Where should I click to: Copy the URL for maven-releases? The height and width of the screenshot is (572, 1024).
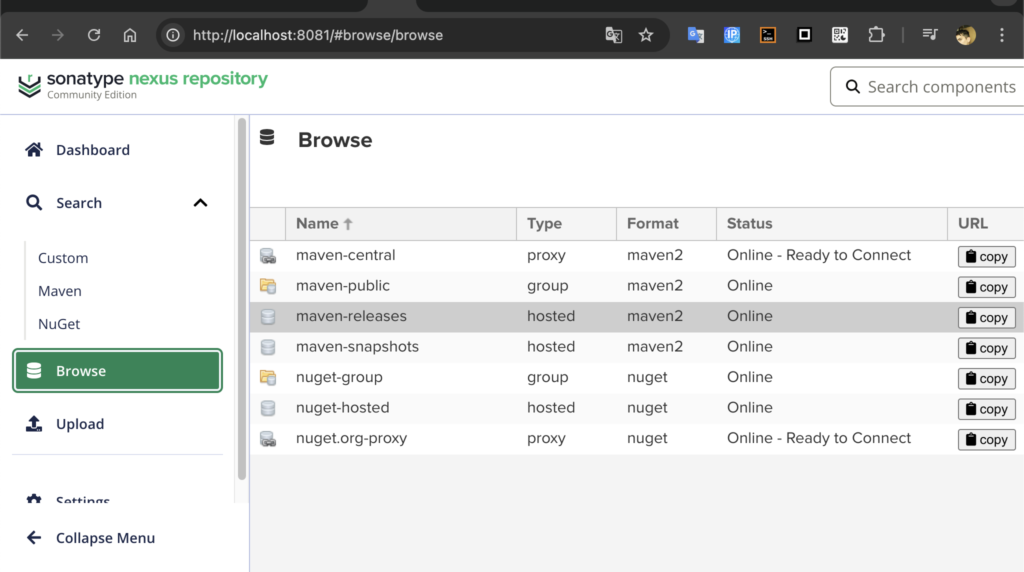pos(986,318)
